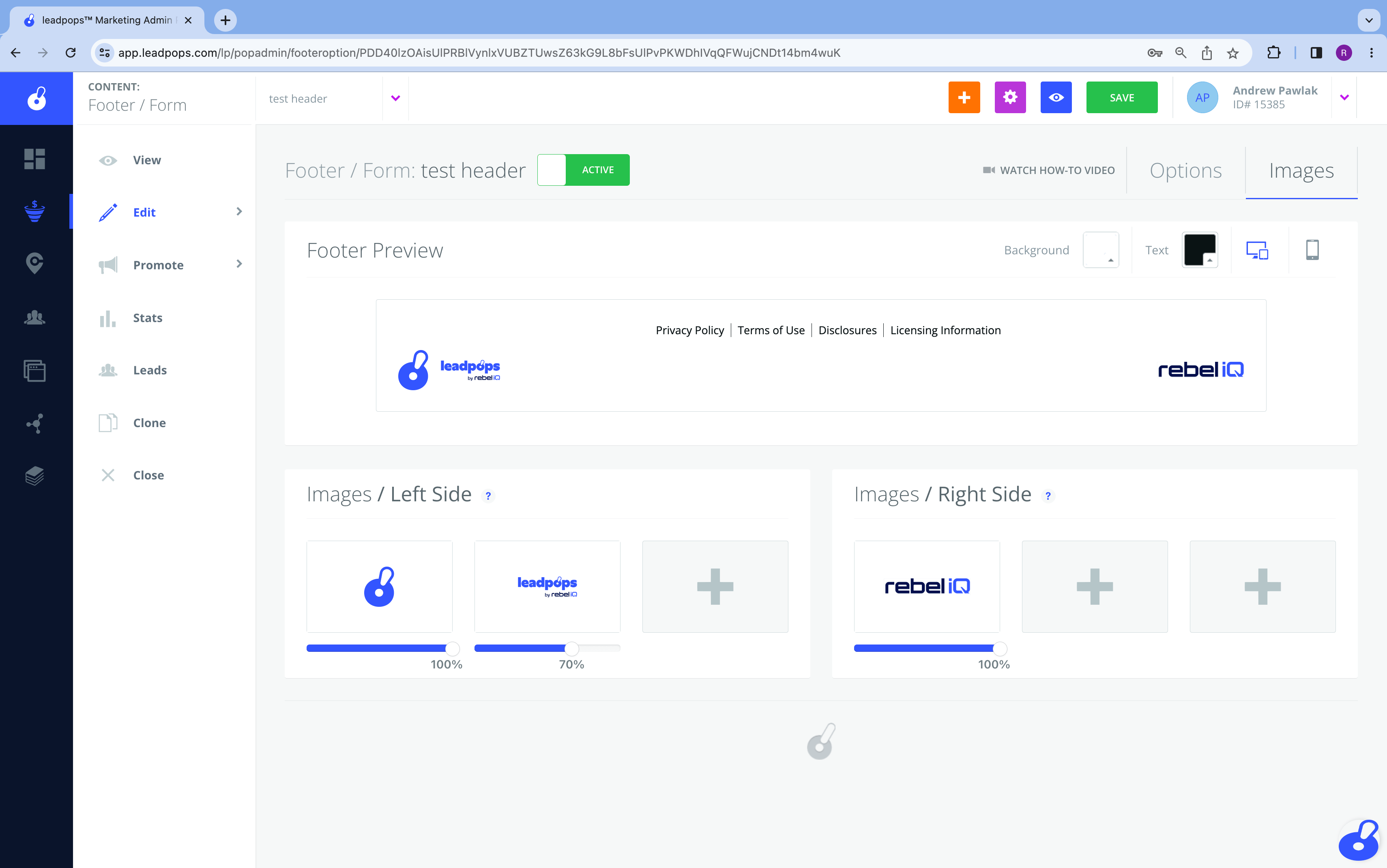Click the share page icon in address bar
This screenshot has height=868, width=1387.
click(1207, 53)
